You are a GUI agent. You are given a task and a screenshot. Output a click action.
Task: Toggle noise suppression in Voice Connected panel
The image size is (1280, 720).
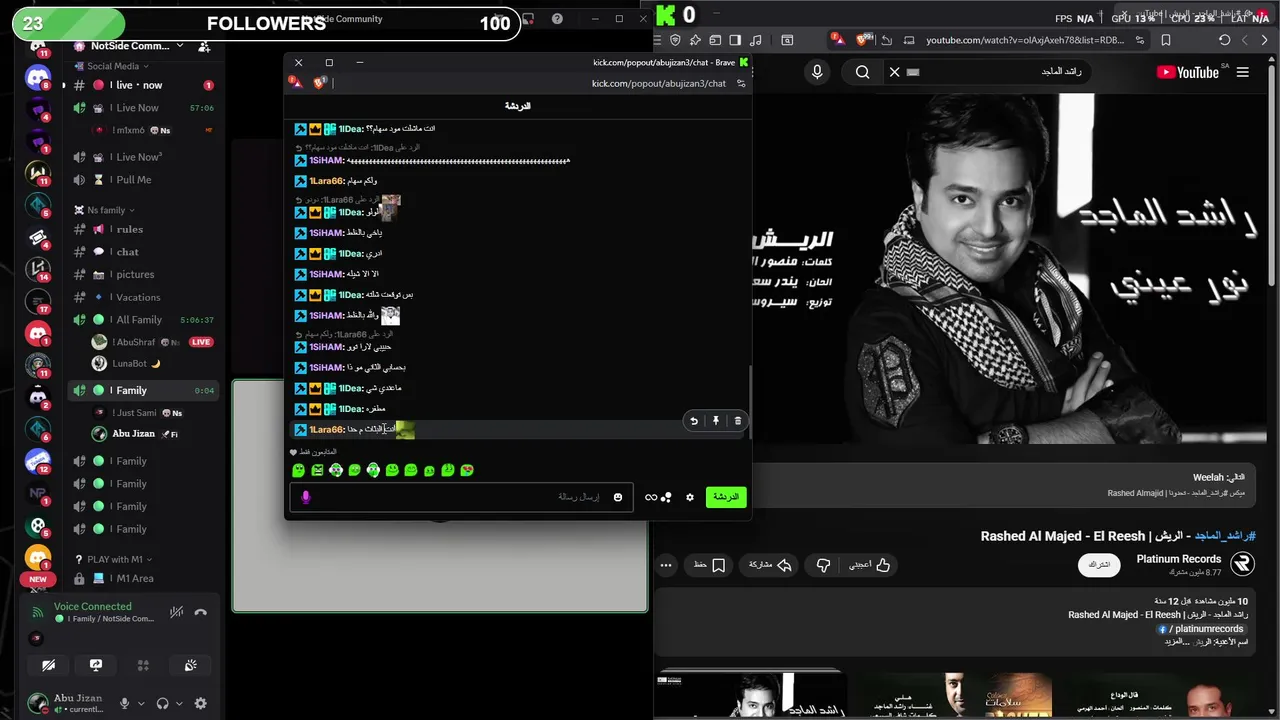click(176, 612)
